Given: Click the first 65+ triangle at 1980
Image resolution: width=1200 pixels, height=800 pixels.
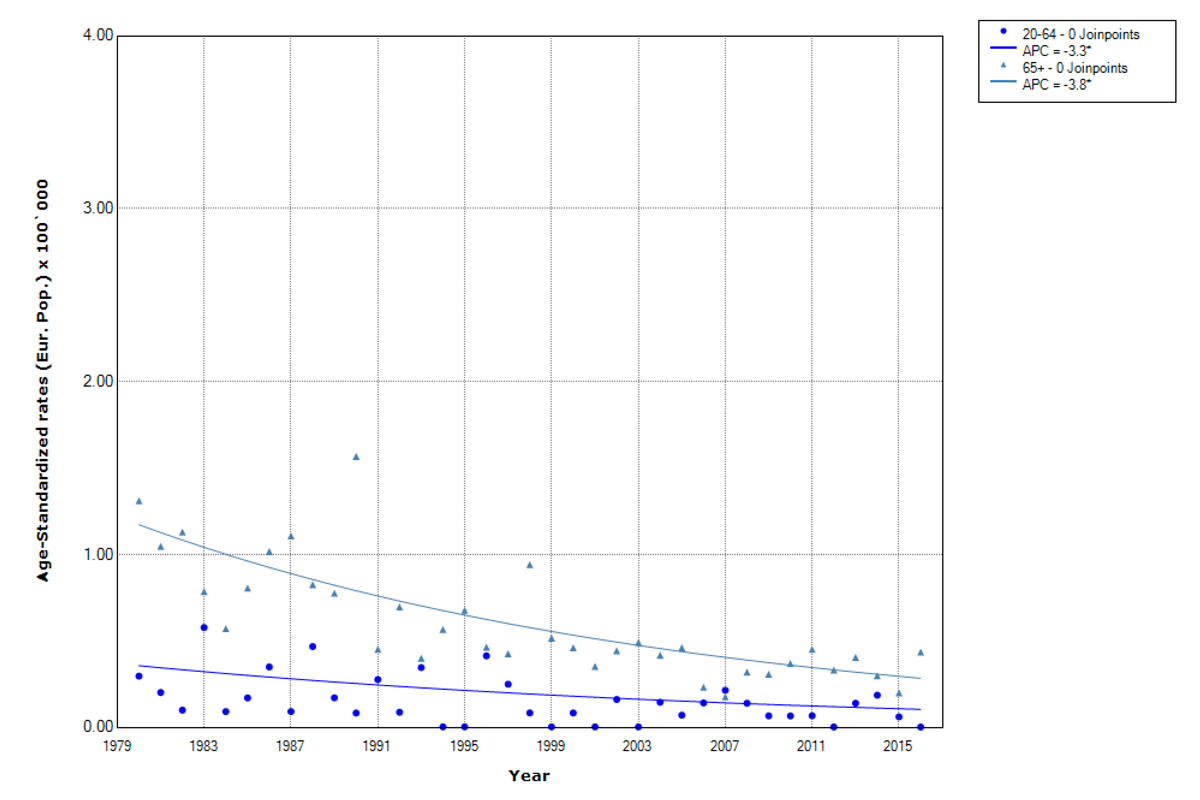Looking at the screenshot, I should pyautogui.click(x=139, y=501).
